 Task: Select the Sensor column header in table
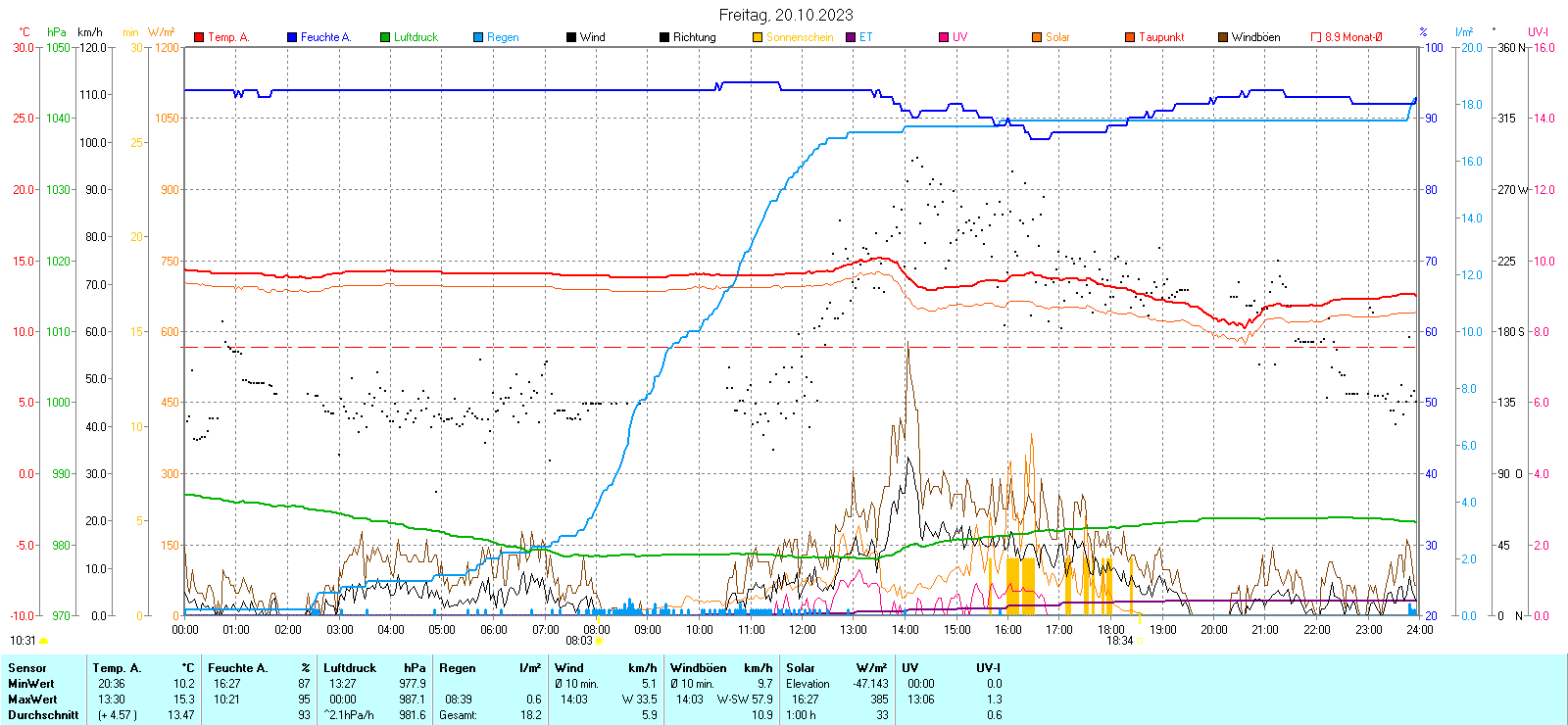tap(27, 668)
